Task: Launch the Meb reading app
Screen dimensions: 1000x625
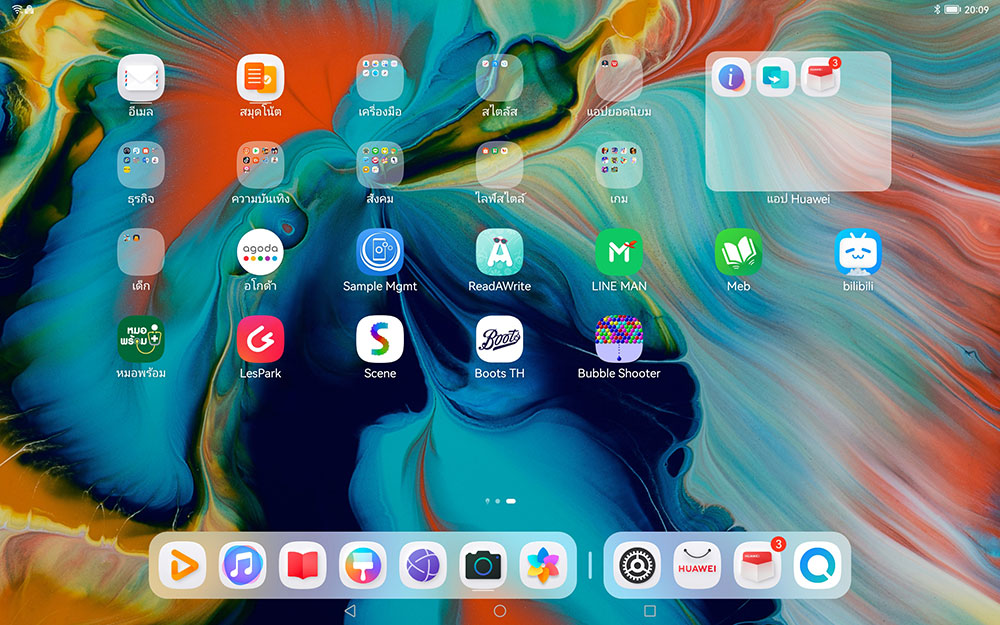Action: tap(738, 253)
